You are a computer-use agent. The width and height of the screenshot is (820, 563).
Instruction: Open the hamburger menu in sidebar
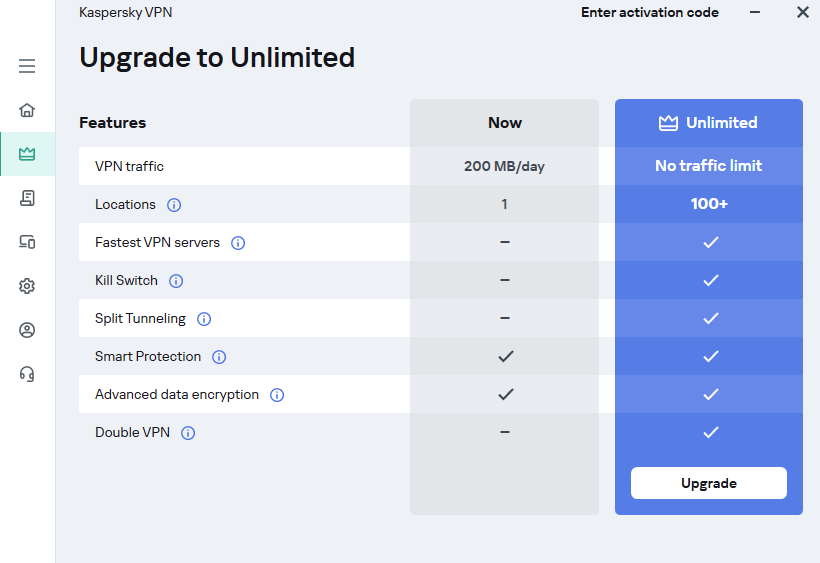click(27, 66)
